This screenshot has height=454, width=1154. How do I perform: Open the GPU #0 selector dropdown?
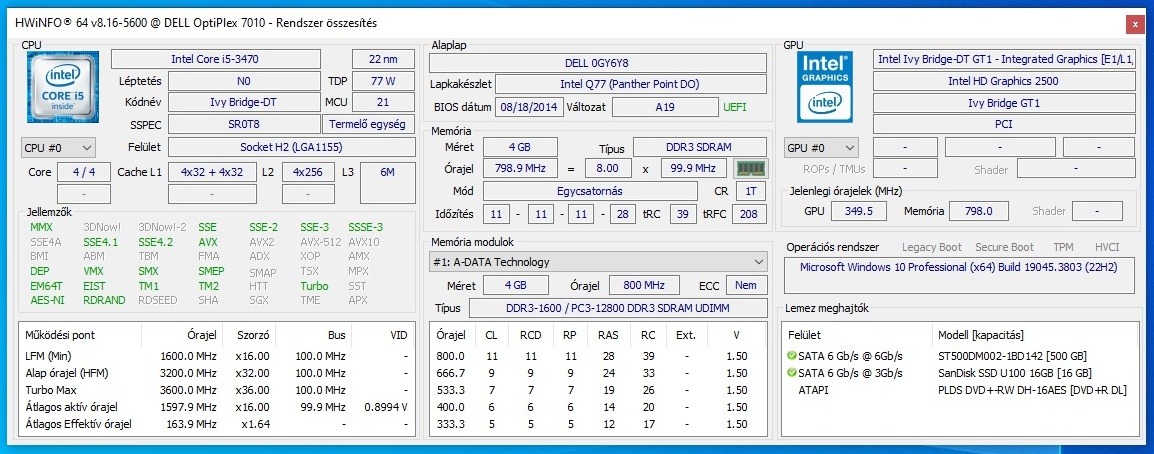(821, 147)
